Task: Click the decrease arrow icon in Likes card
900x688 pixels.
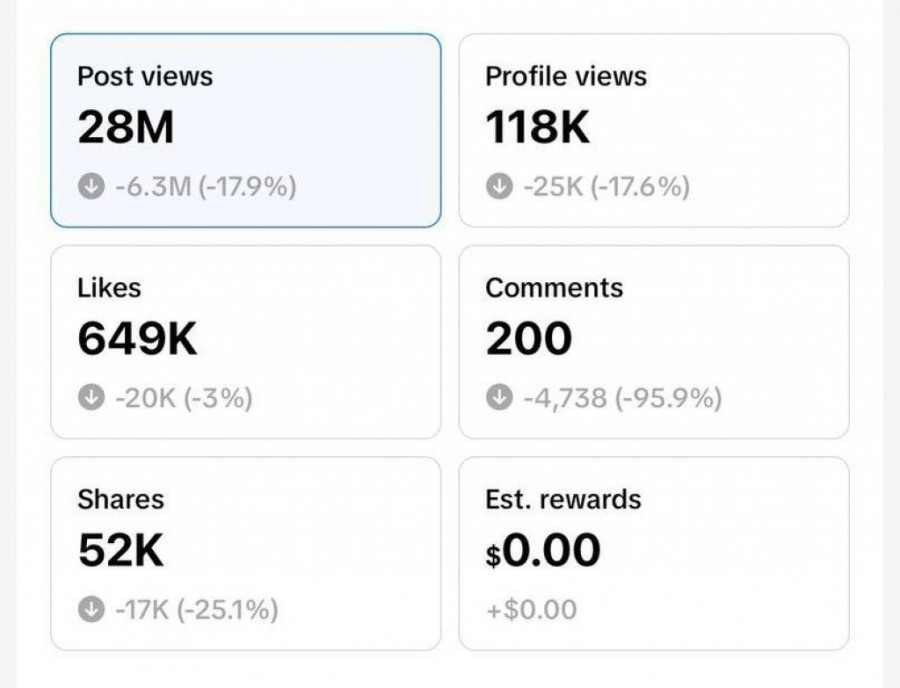Action: (91, 398)
